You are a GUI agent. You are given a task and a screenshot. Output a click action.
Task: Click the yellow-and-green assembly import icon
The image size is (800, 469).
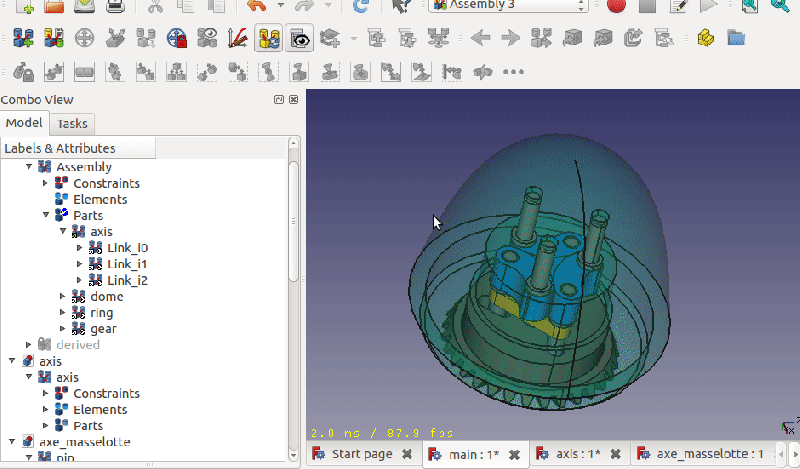[x=54, y=38]
